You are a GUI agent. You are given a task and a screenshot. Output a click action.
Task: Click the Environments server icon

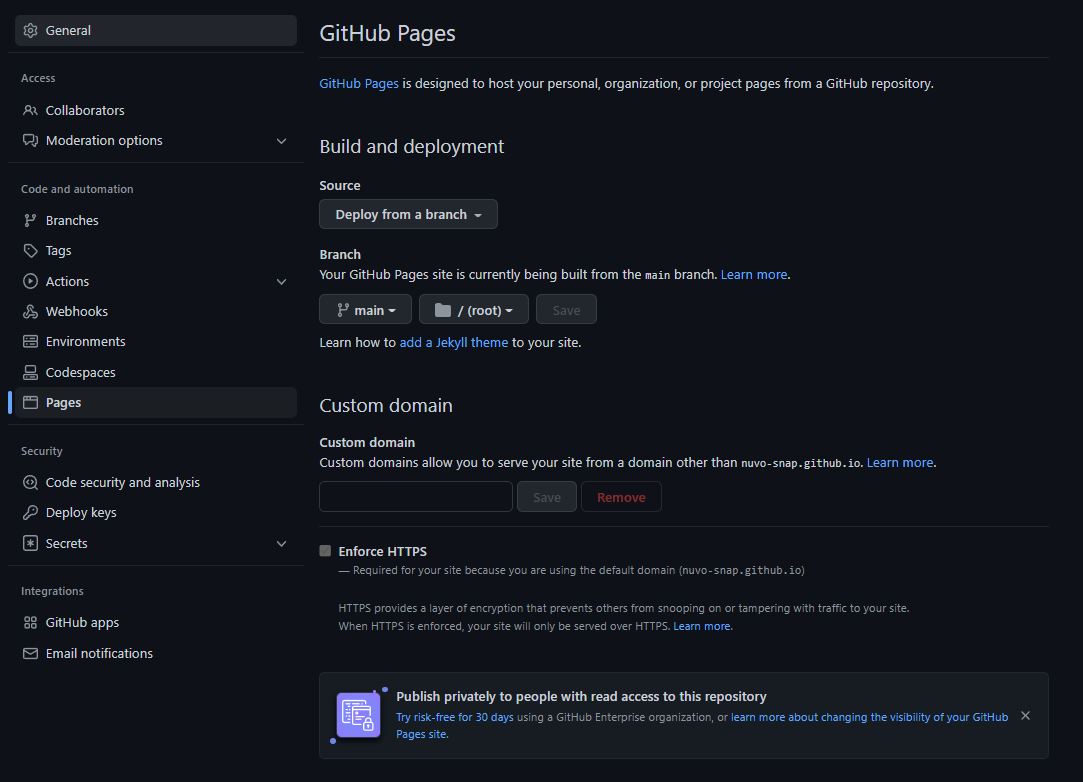(x=30, y=342)
